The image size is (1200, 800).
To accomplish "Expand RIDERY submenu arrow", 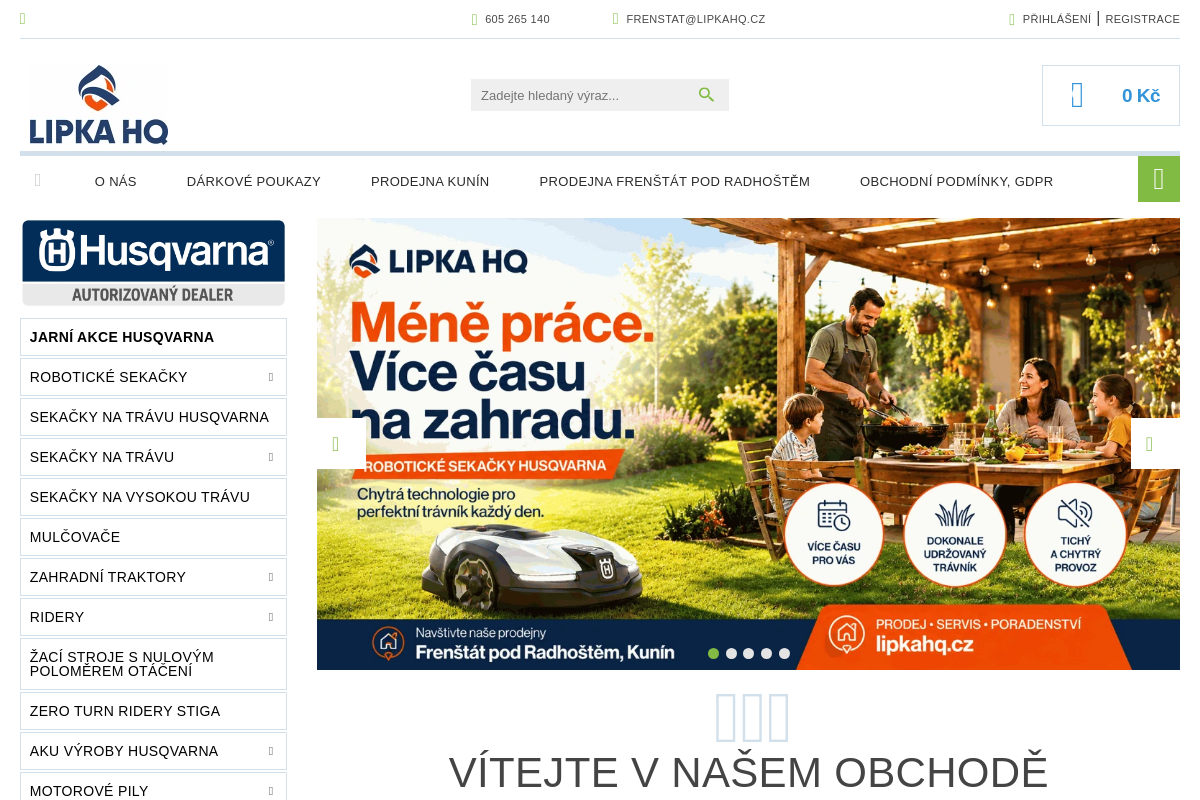I will (x=271, y=617).
